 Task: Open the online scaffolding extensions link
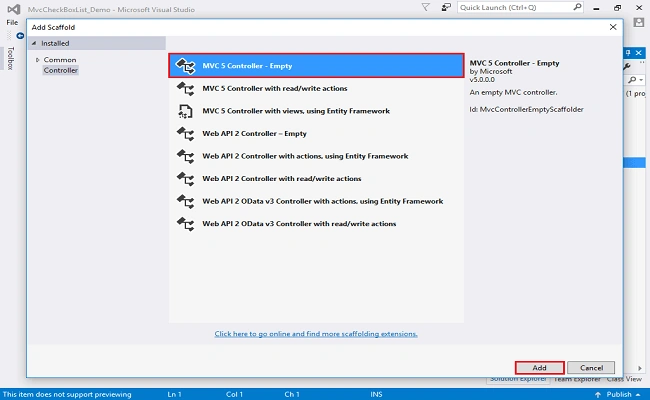click(316, 334)
